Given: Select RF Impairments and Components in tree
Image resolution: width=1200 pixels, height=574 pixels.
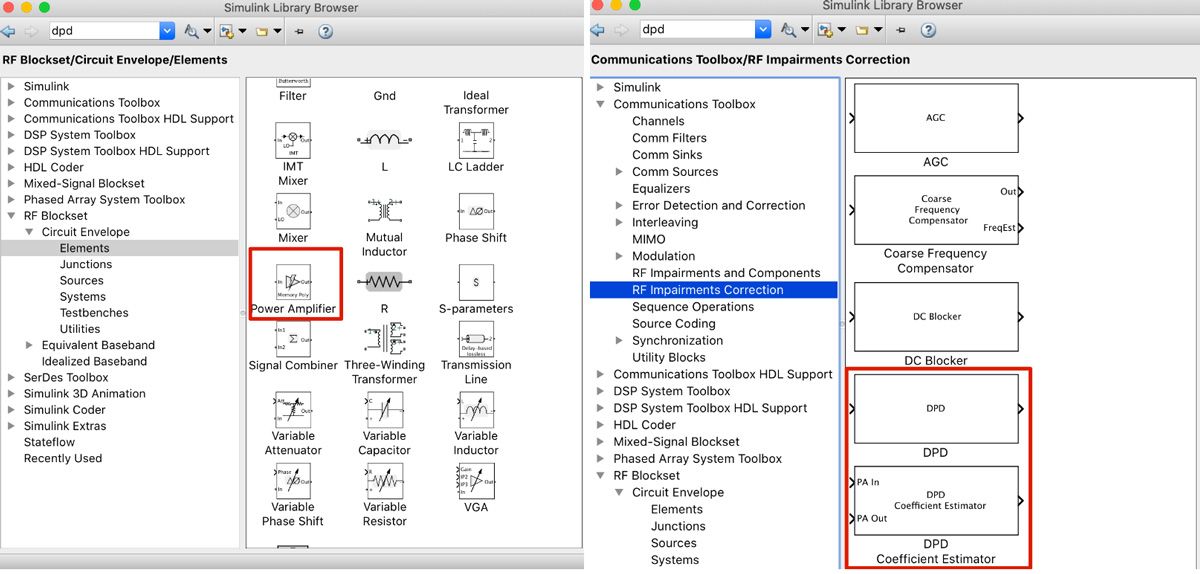Looking at the screenshot, I should (x=726, y=273).
